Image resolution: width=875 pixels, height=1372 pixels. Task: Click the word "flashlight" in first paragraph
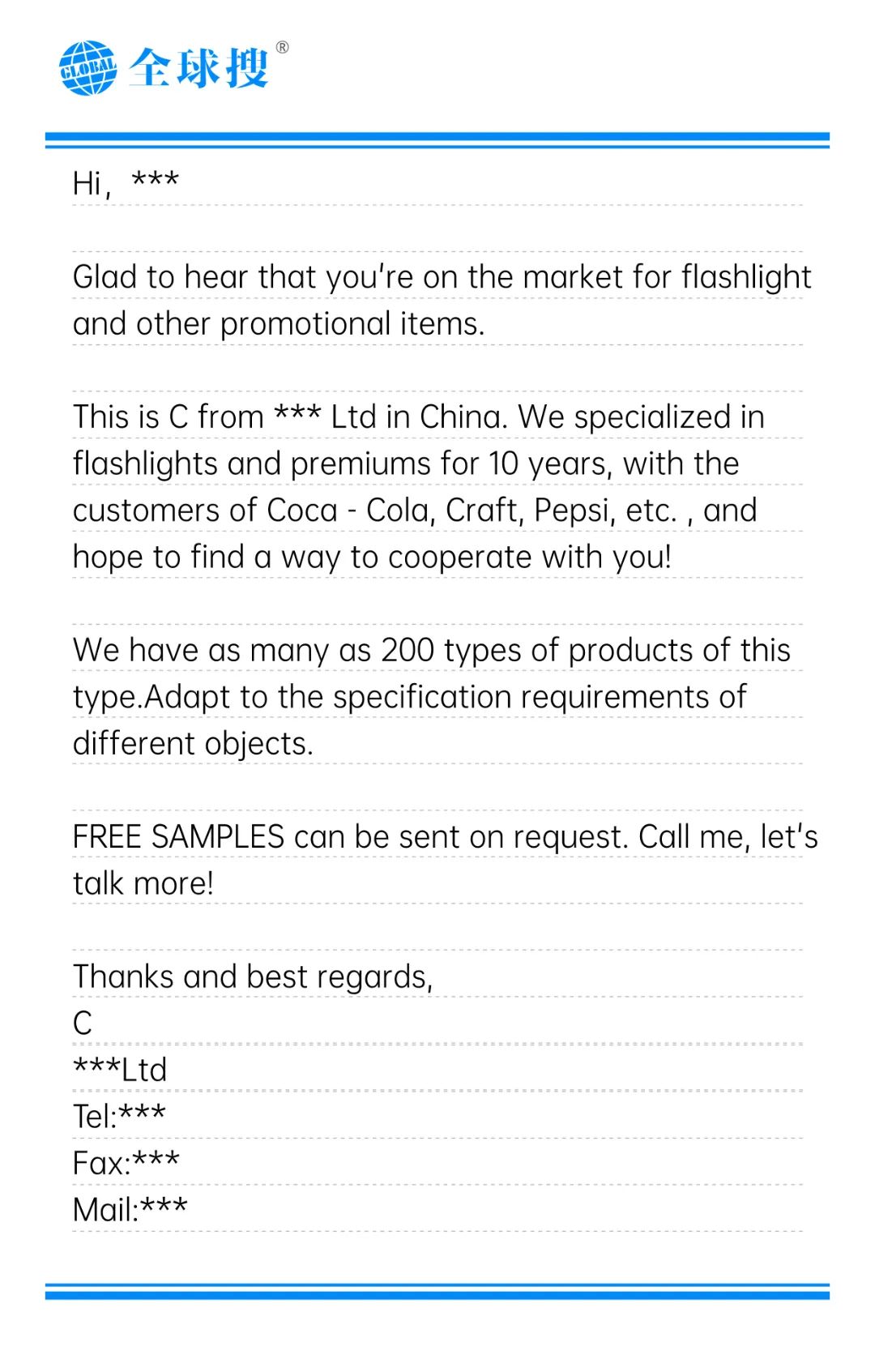click(745, 277)
